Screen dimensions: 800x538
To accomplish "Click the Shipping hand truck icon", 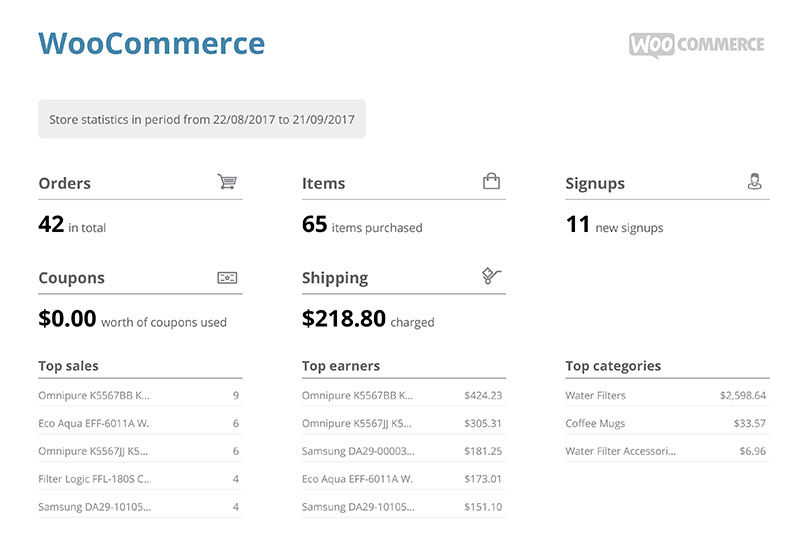I will pyautogui.click(x=491, y=276).
